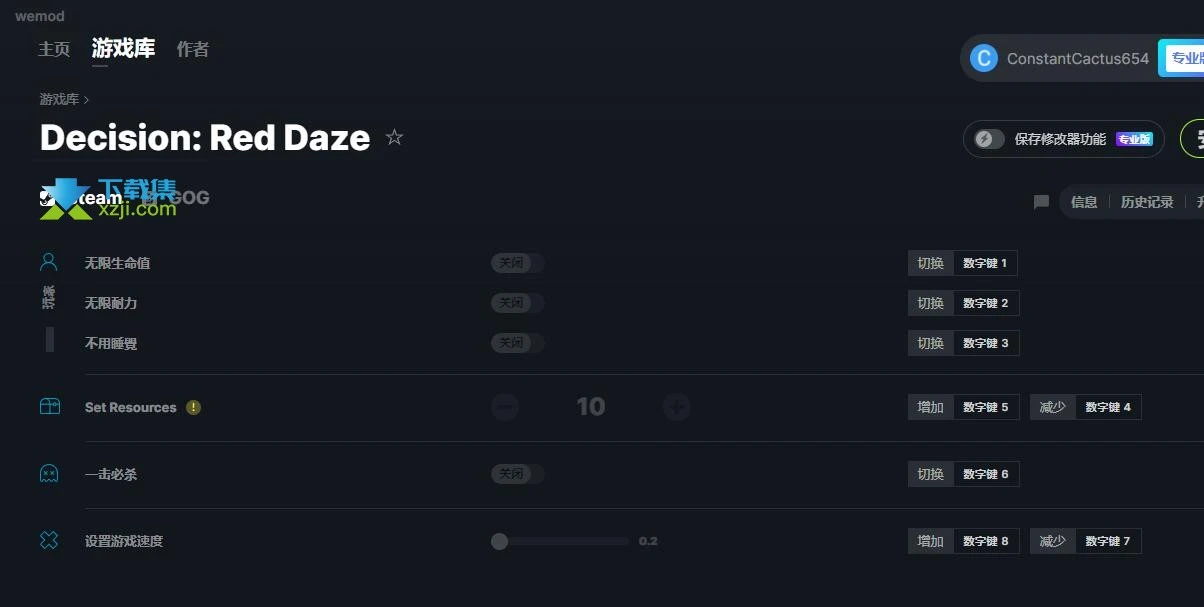This screenshot has height=607, width=1204.
Task: Click the 设置游戏速度 slider handle
Action: click(500, 541)
